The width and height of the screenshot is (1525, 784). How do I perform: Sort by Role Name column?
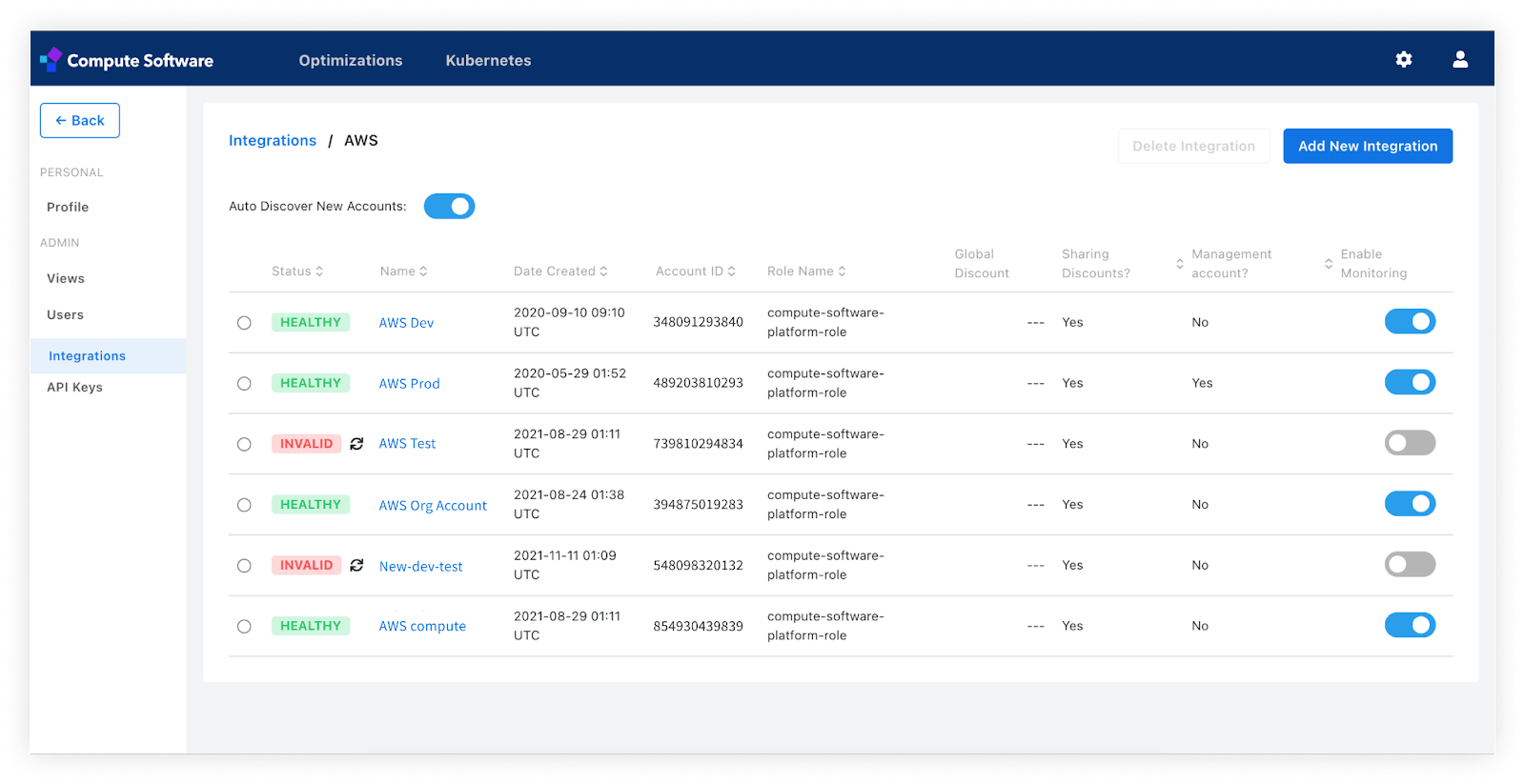click(806, 271)
